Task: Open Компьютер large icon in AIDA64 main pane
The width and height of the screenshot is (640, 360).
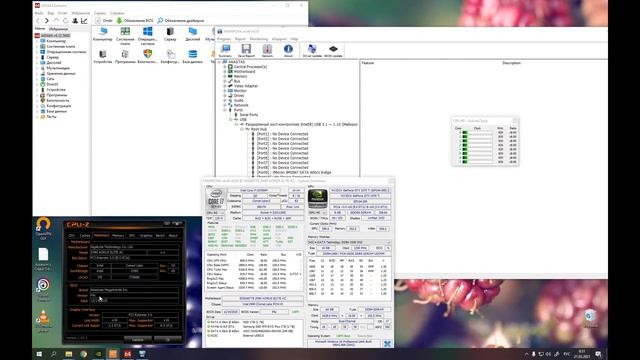Action: click(102, 34)
